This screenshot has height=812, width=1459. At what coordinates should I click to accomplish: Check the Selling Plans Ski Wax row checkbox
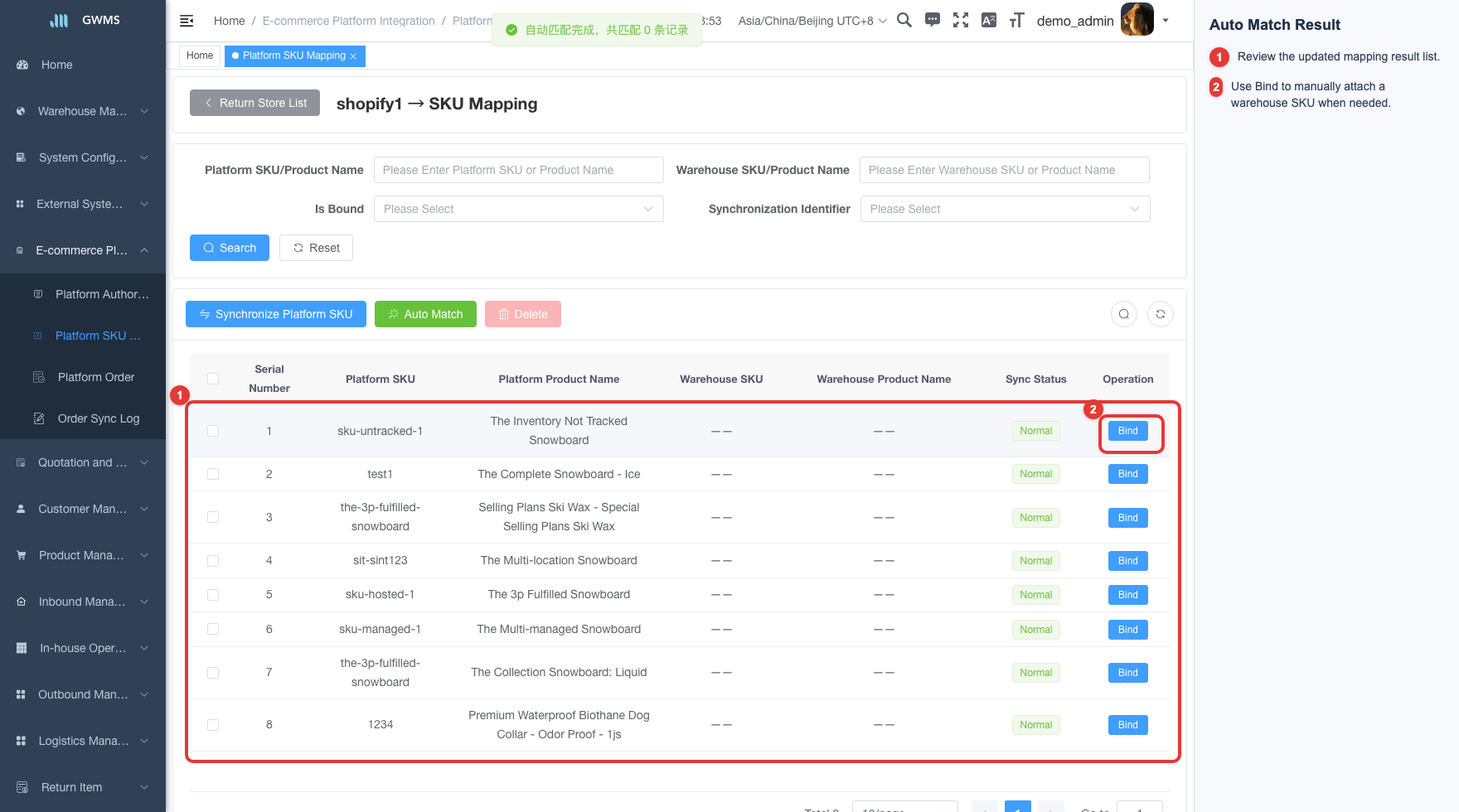[x=213, y=517]
